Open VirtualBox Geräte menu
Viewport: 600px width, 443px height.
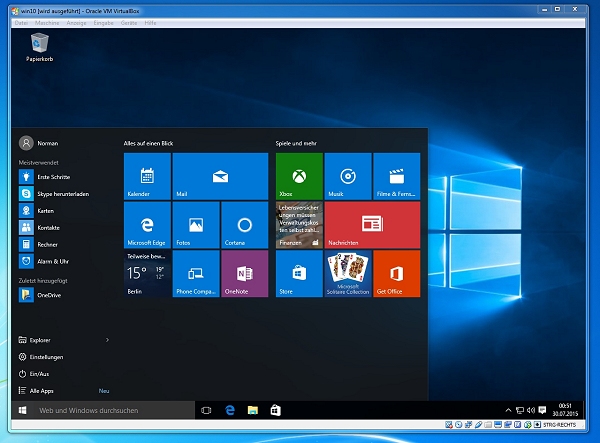(x=129, y=23)
